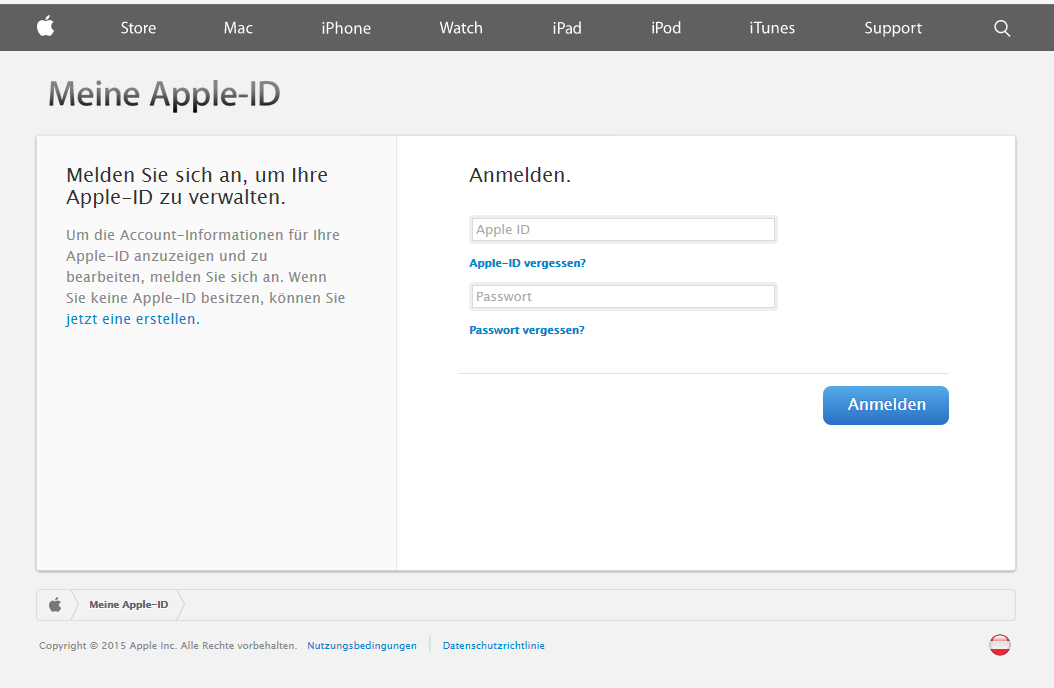
Task: Click the Apple logo in the breadcrumb bar
Action: 55,605
